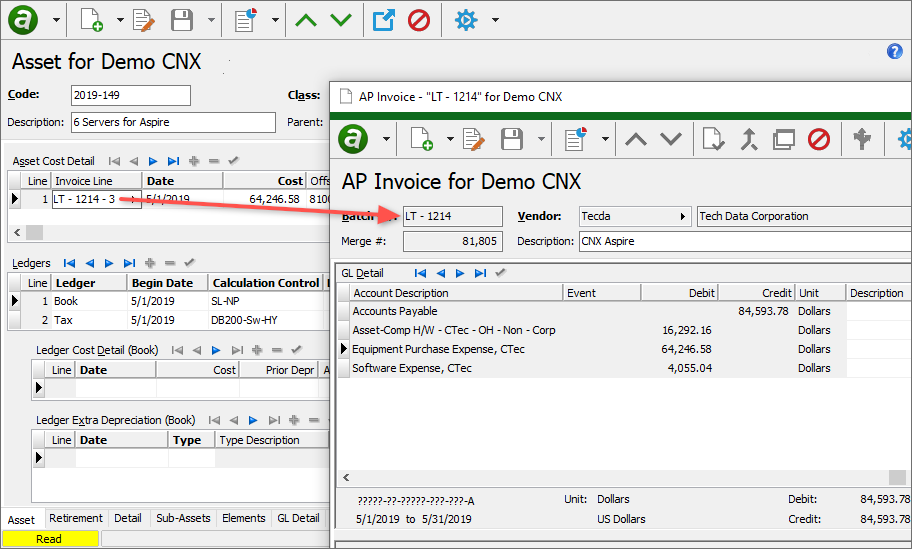The width and height of the screenshot is (912, 549).
Task: Click the blue help question mark icon
Action: (x=895, y=52)
